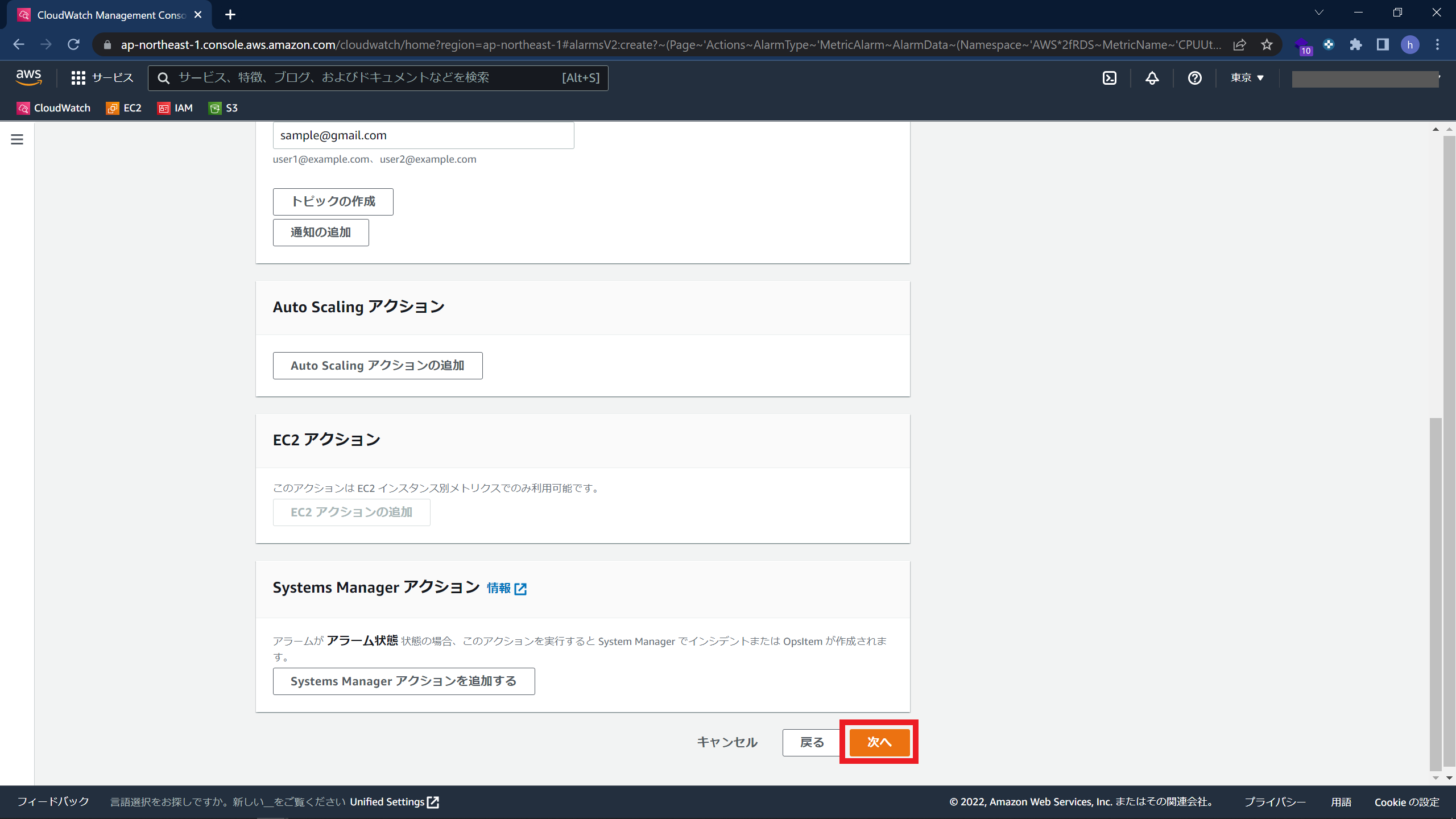This screenshot has height=819, width=1456.
Task: Open Cookie の設定 in footer
Action: 1407,802
